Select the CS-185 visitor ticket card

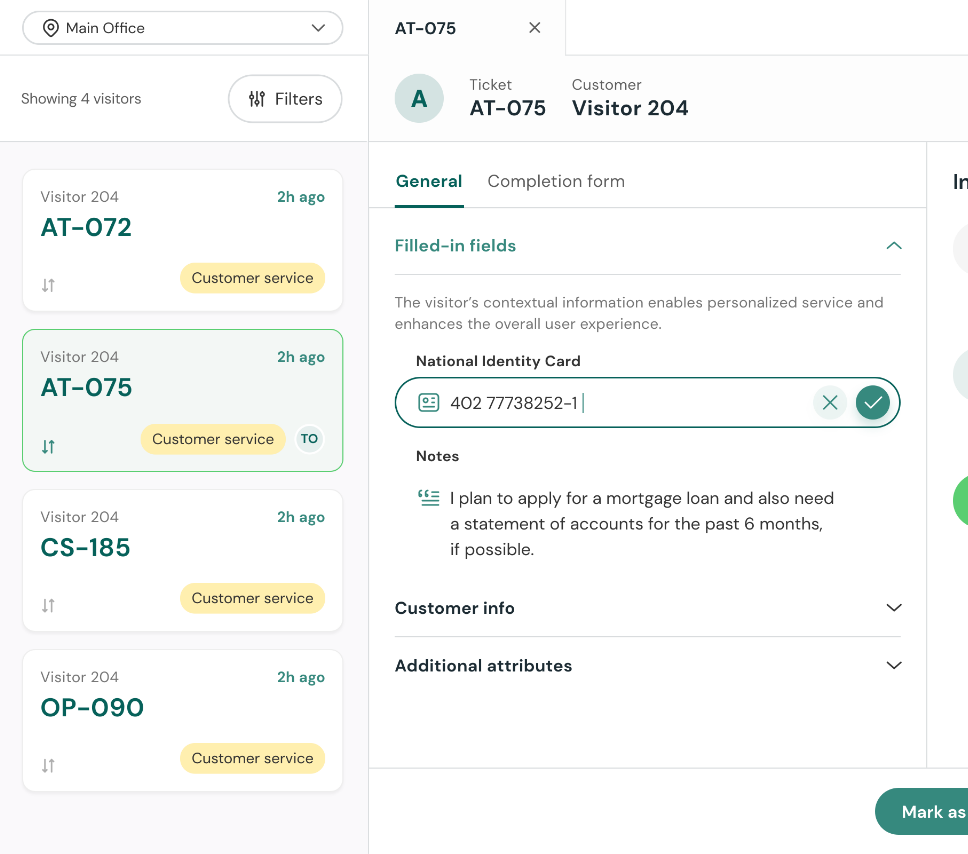tap(182, 548)
